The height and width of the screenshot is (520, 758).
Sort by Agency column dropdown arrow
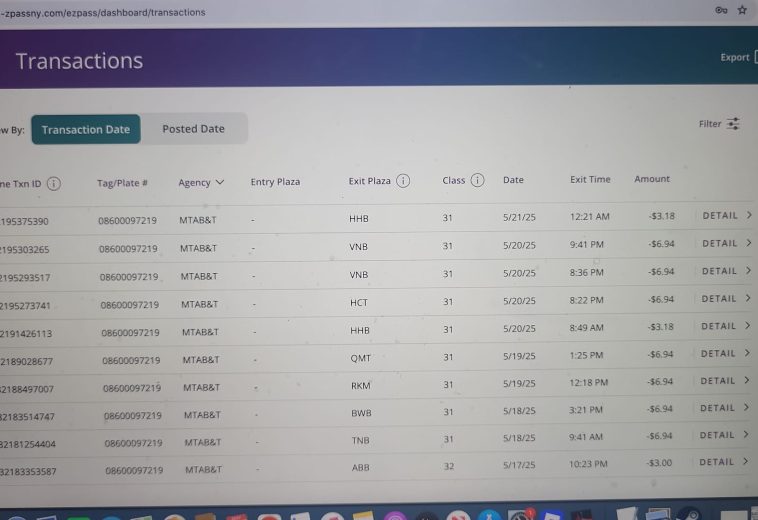click(219, 182)
